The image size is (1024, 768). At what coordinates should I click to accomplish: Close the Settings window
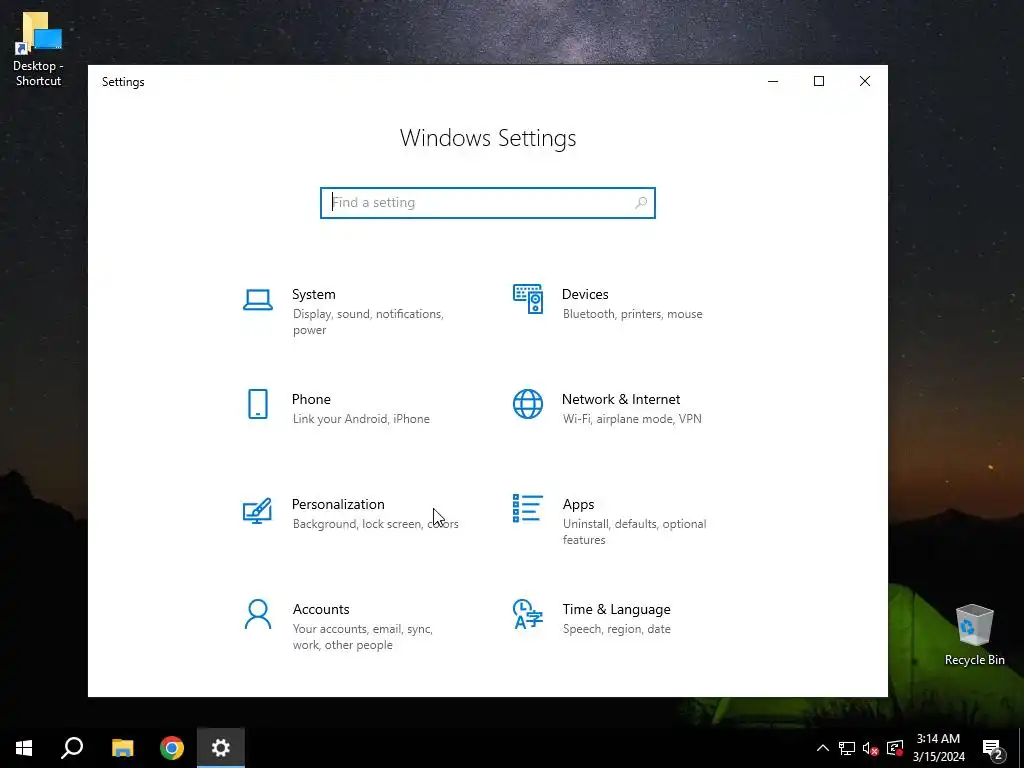click(x=865, y=82)
